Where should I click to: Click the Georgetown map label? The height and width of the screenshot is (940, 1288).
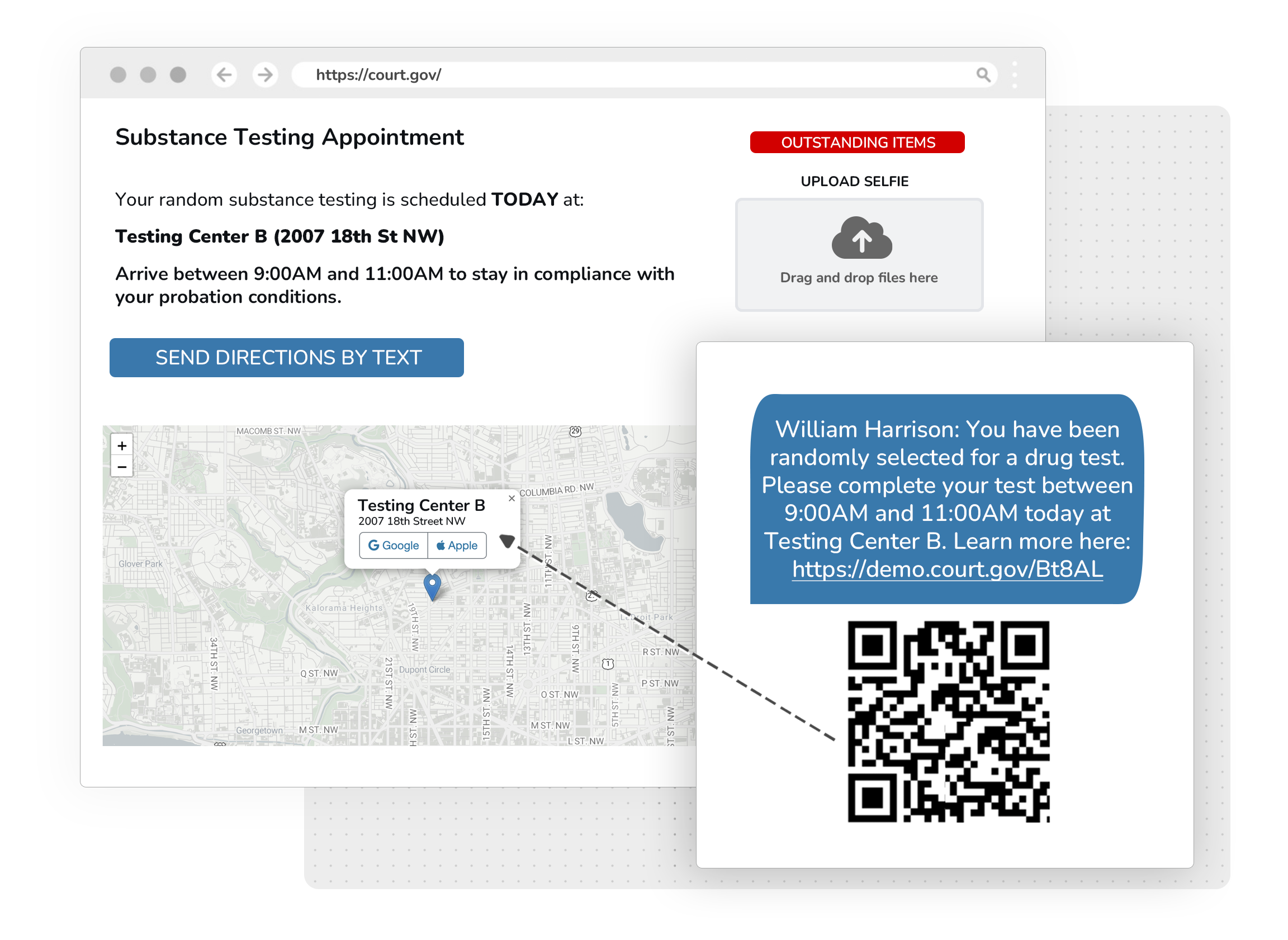[x=259, y=730]
